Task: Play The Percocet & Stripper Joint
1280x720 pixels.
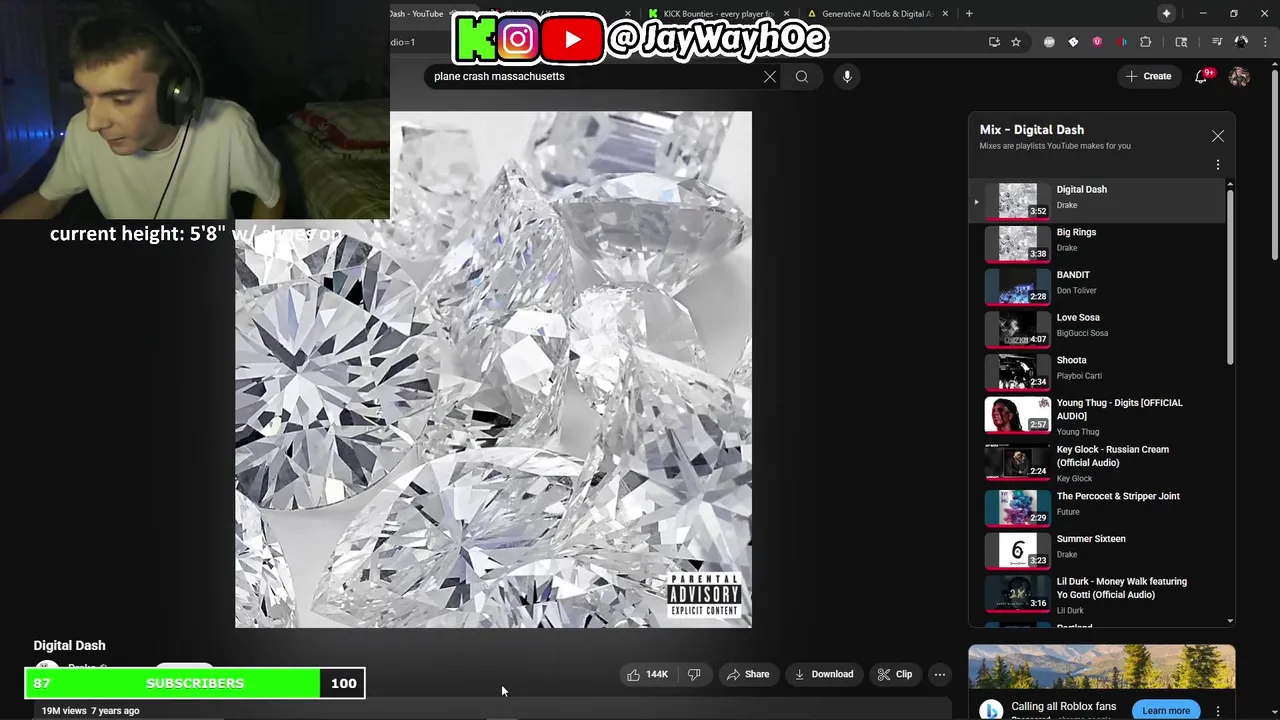Action: tap(1096, 506)
